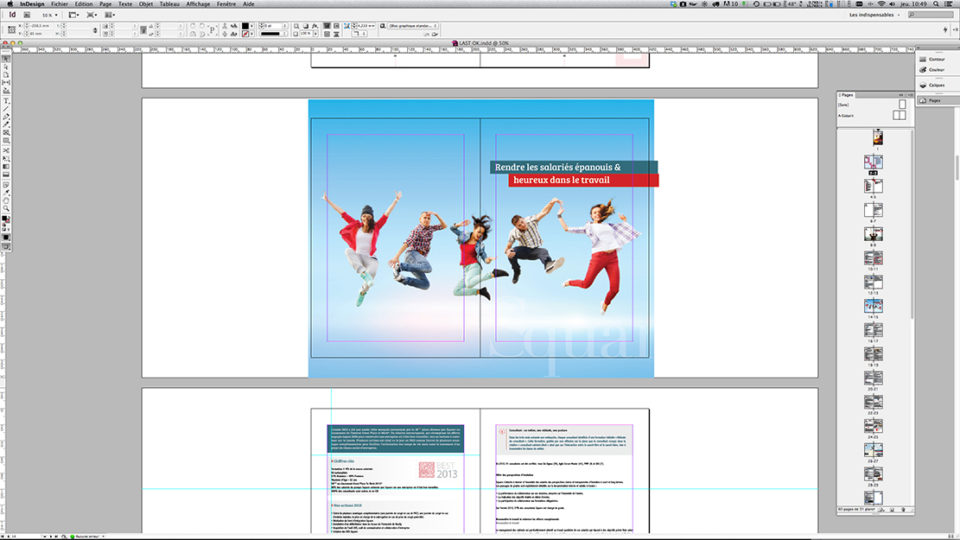960x540 pixels.
Task: Select spread 4-5 thumbnail in Pages panel
Action: [x=873, y=186]
